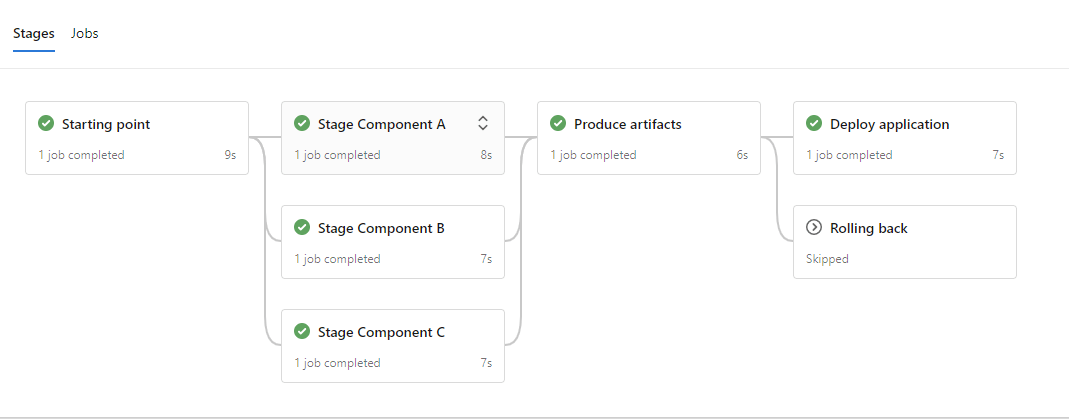
Task: Click '1 job completed' under Deploy application
Action: 849,155
